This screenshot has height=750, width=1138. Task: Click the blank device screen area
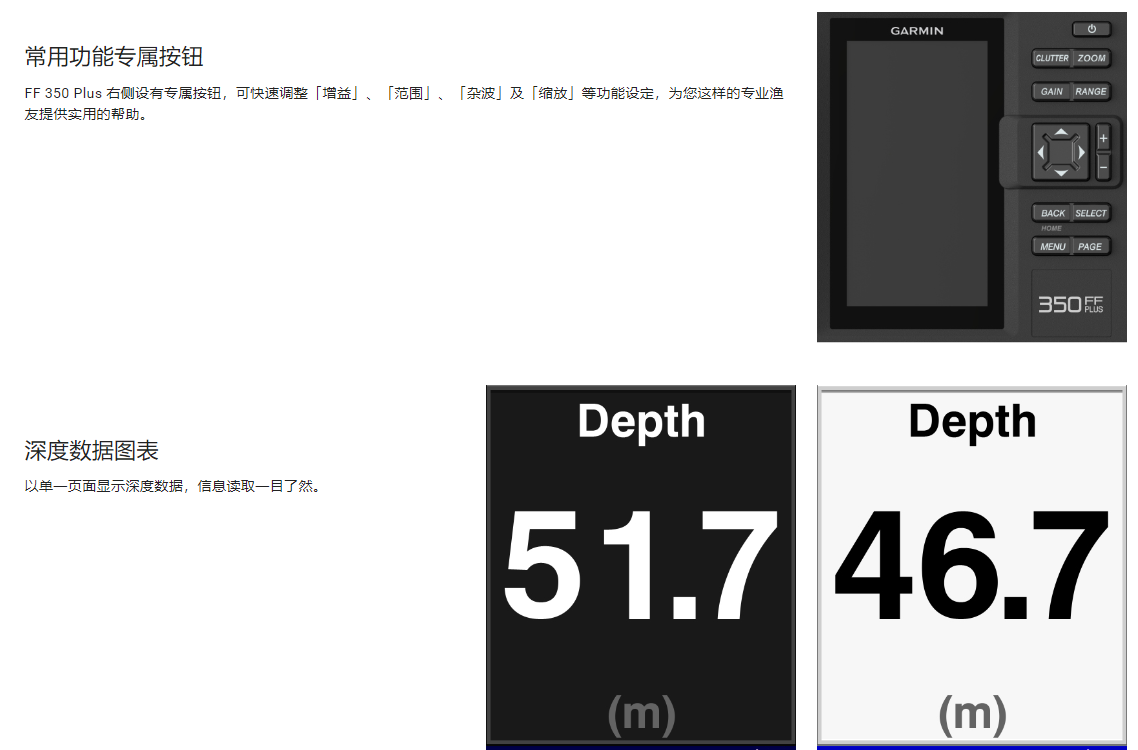(917, 174)
